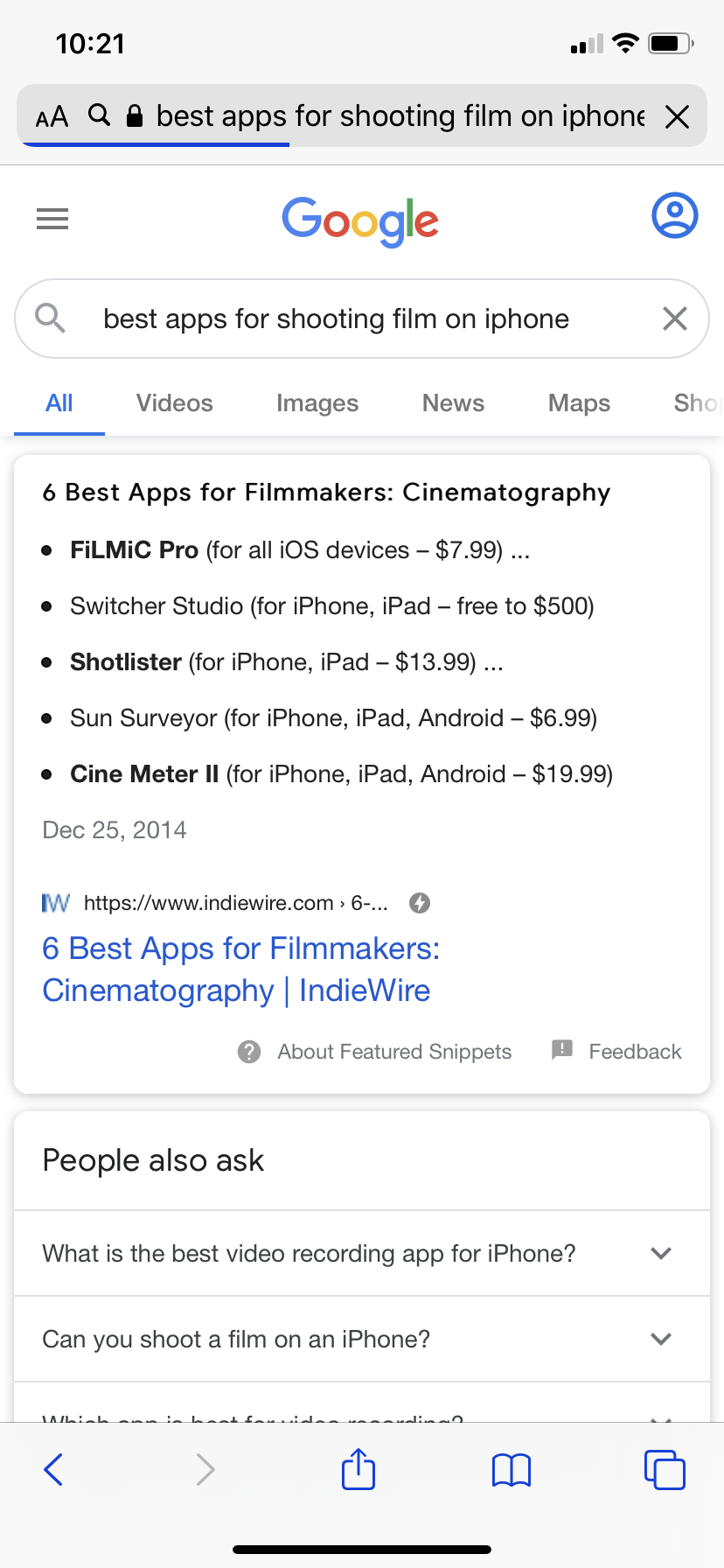The width and height of the screenshot is (724, 1568).
Task: Stop loading page in address bar
Action: (677, 116)
